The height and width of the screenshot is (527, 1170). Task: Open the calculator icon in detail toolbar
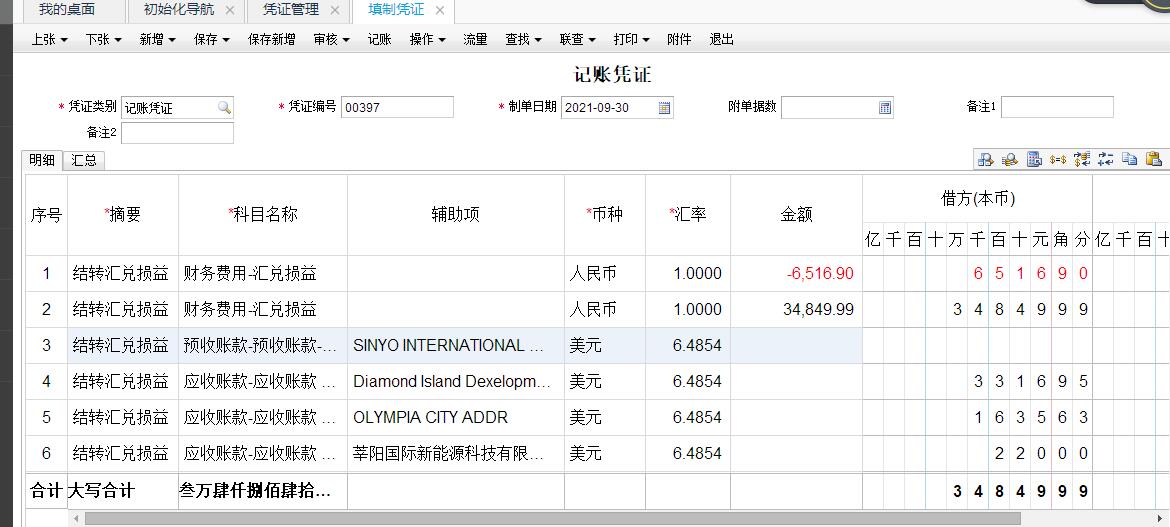pyautogui.click(x=1034, y=159)
